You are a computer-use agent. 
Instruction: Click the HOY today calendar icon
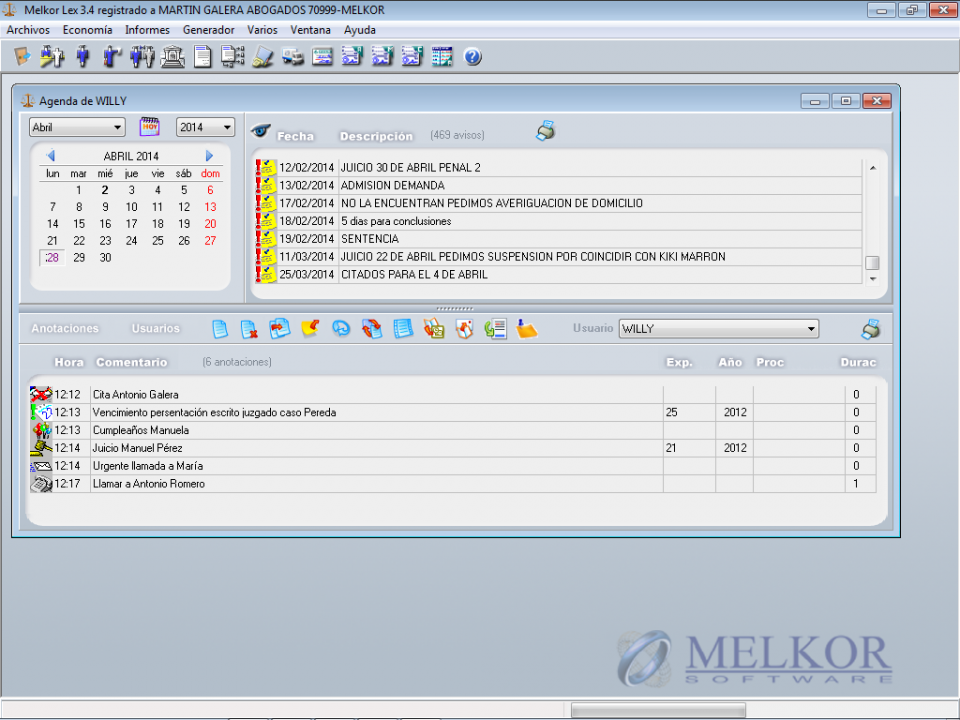(150, 127)
